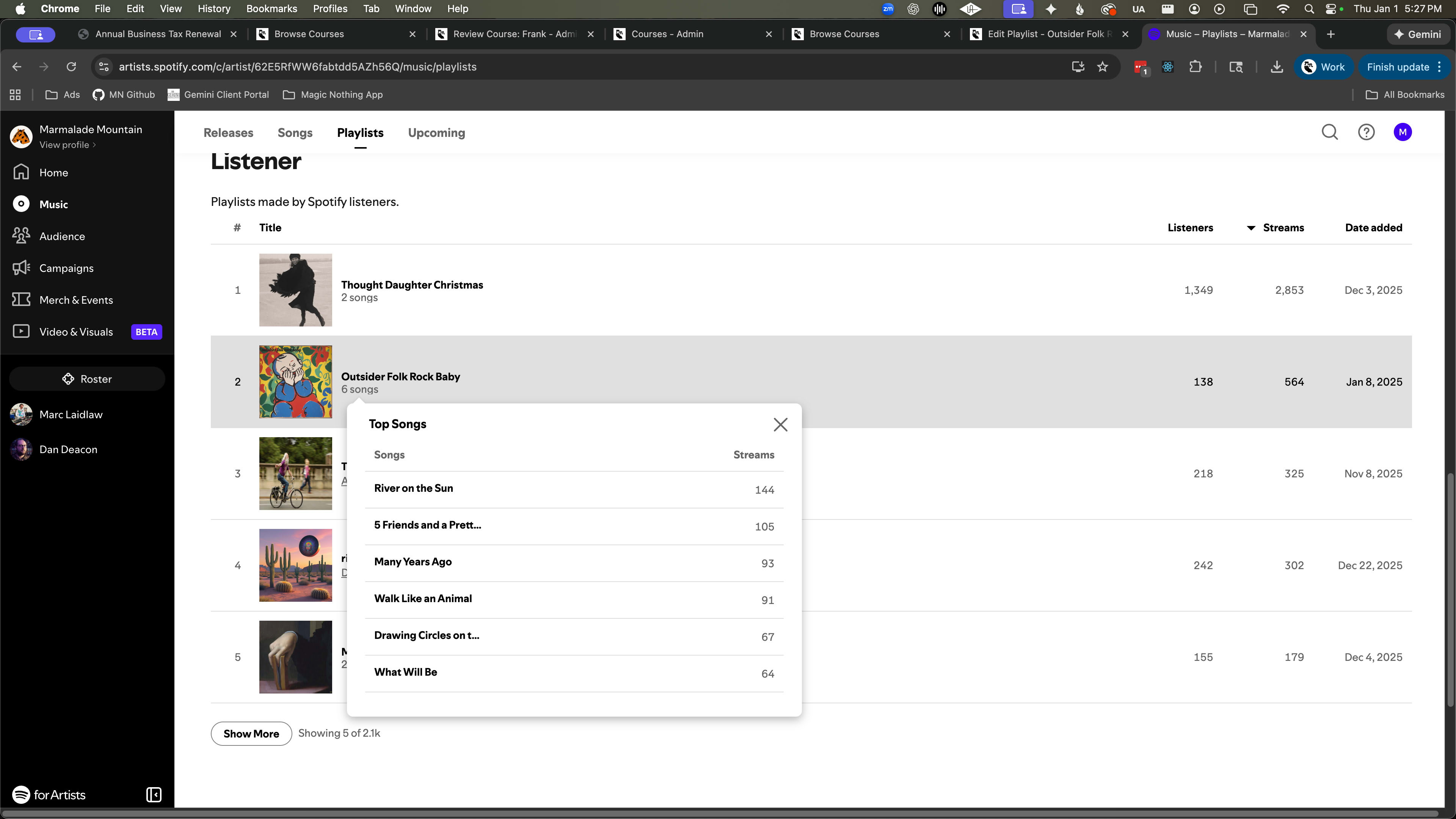
Task: Switch to the Songs tab
Action: tap(295, 133)
